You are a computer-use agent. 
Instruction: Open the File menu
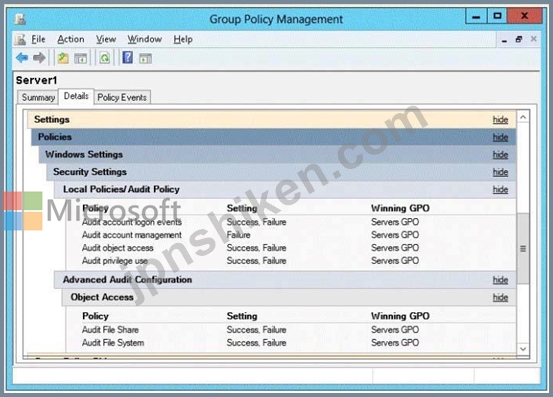tap(38, 39)
